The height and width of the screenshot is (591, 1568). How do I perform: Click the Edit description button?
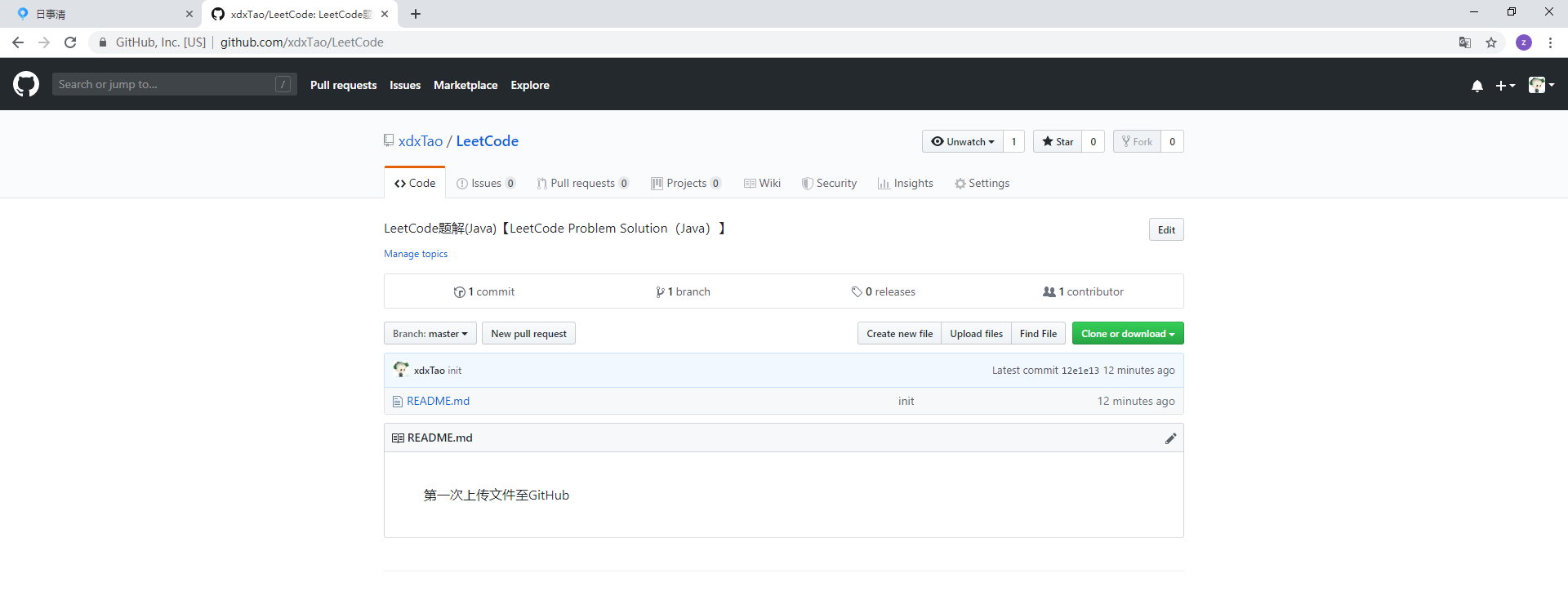[1166, 229]
